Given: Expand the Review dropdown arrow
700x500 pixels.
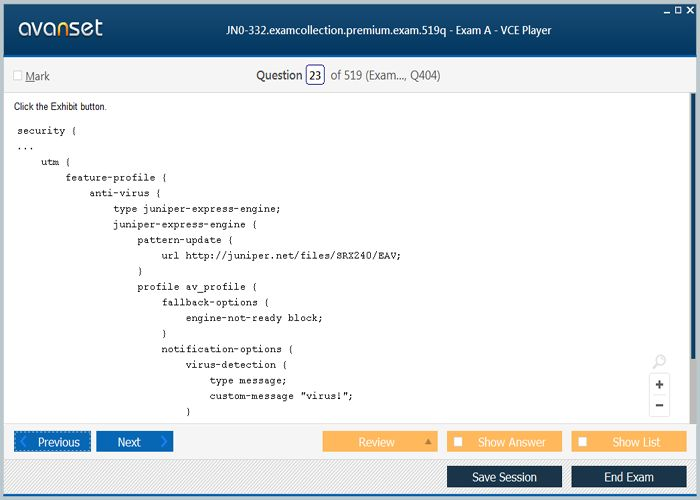Looking at the screenshot, I should (x=428, y=442).
